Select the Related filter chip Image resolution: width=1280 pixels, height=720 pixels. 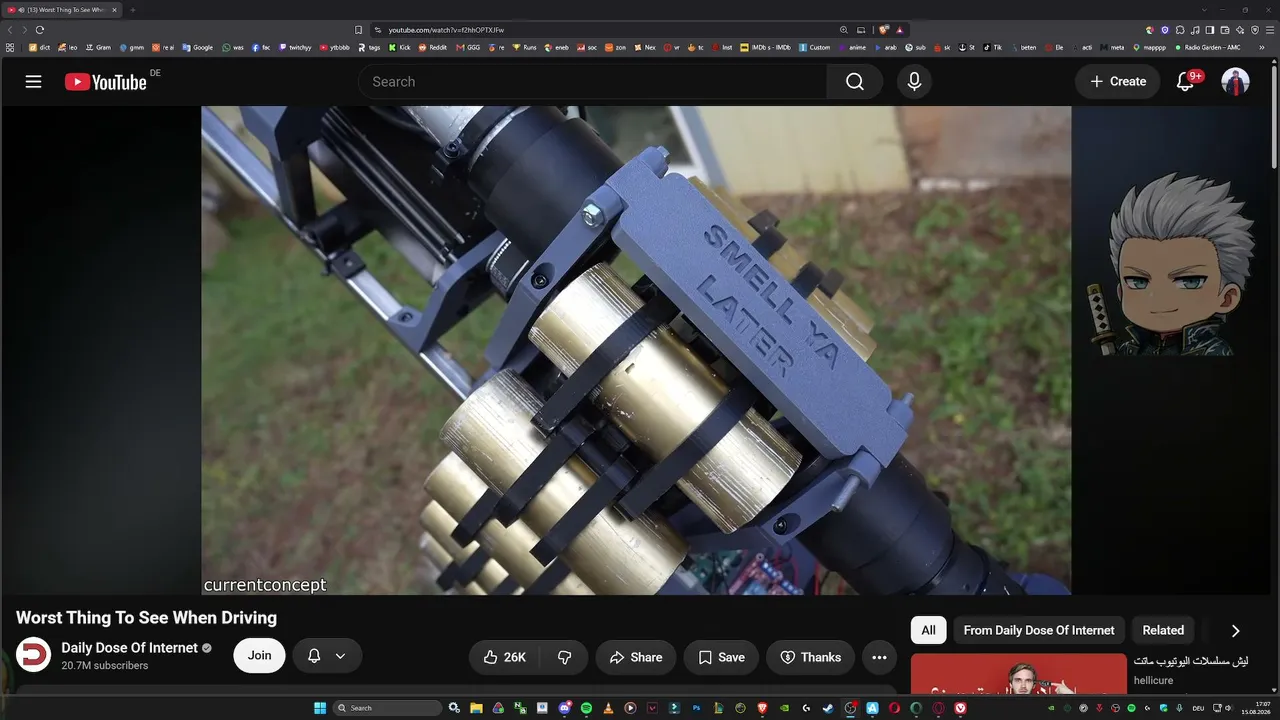(x=1163, y=630)
